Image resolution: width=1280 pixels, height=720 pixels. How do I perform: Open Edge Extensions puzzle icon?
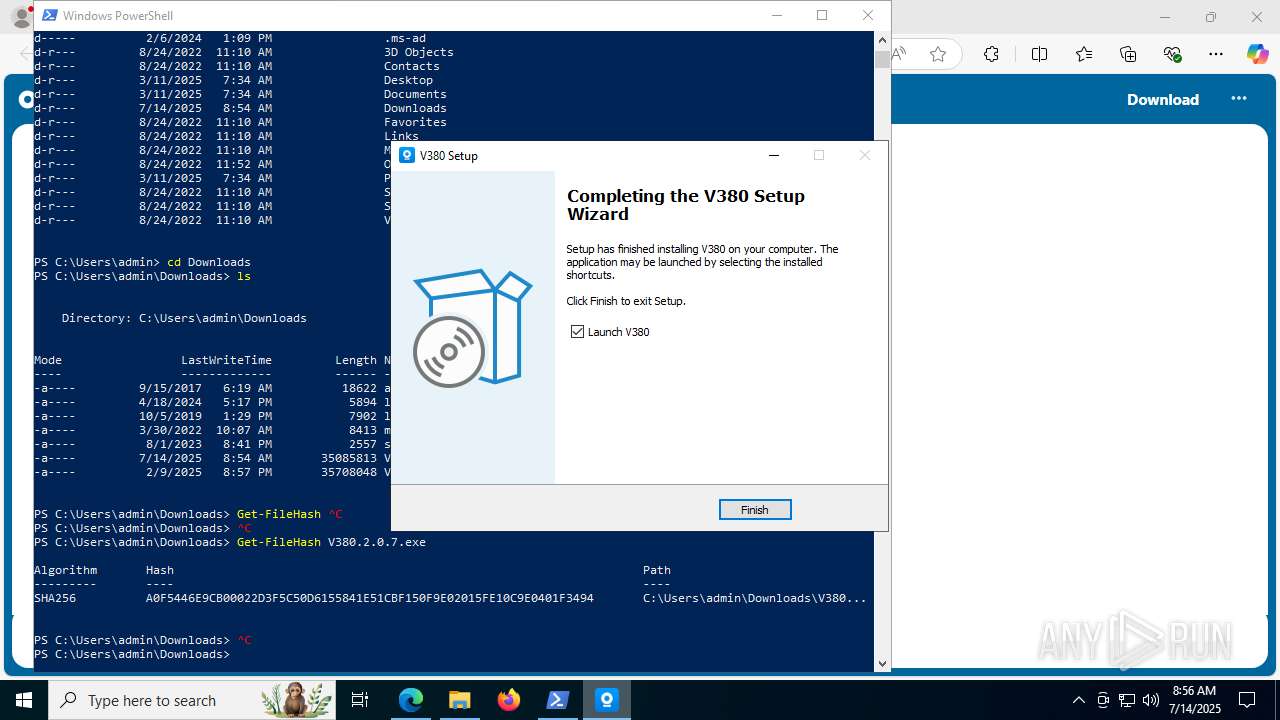pyautogui.click(x=991, y=54)
